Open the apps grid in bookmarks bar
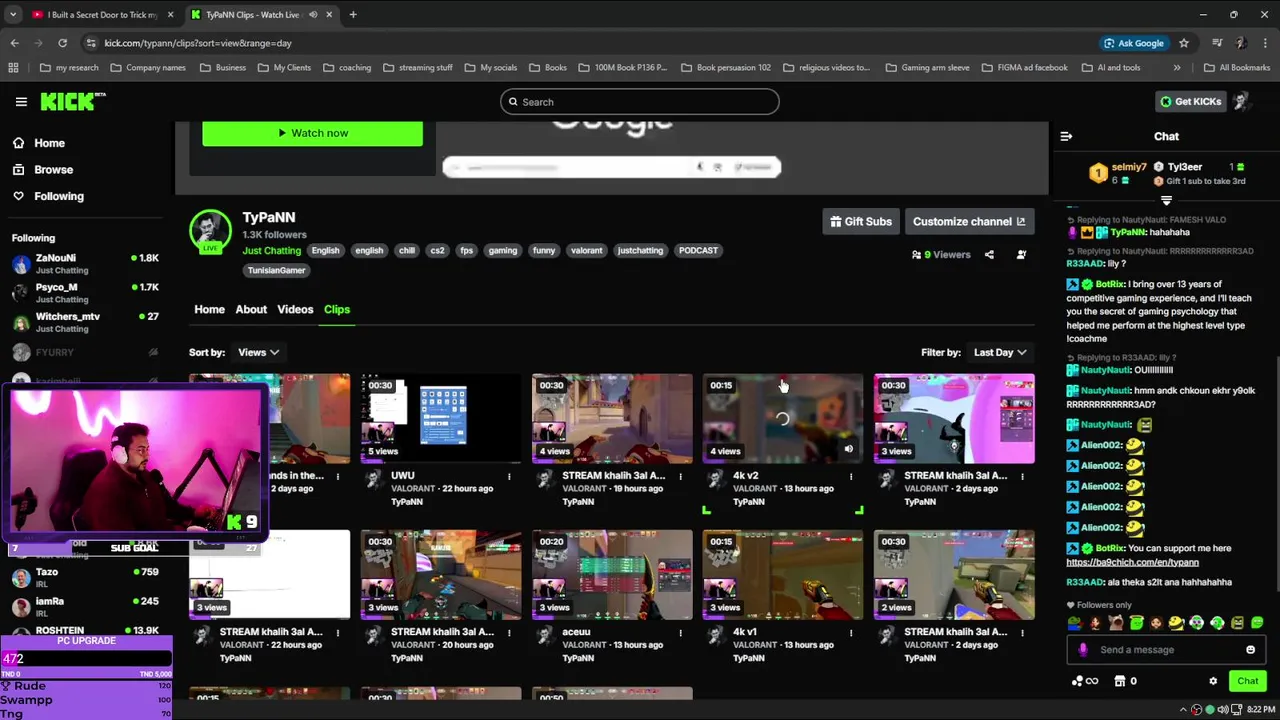Screen dimensions: 1280x720 point(13,68)
